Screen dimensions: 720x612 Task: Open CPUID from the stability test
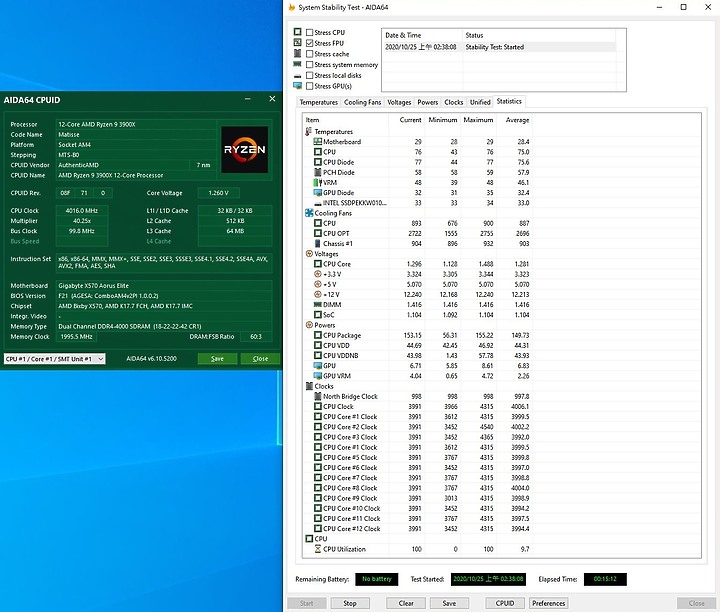pyautogui.click(x=505, y=603)
